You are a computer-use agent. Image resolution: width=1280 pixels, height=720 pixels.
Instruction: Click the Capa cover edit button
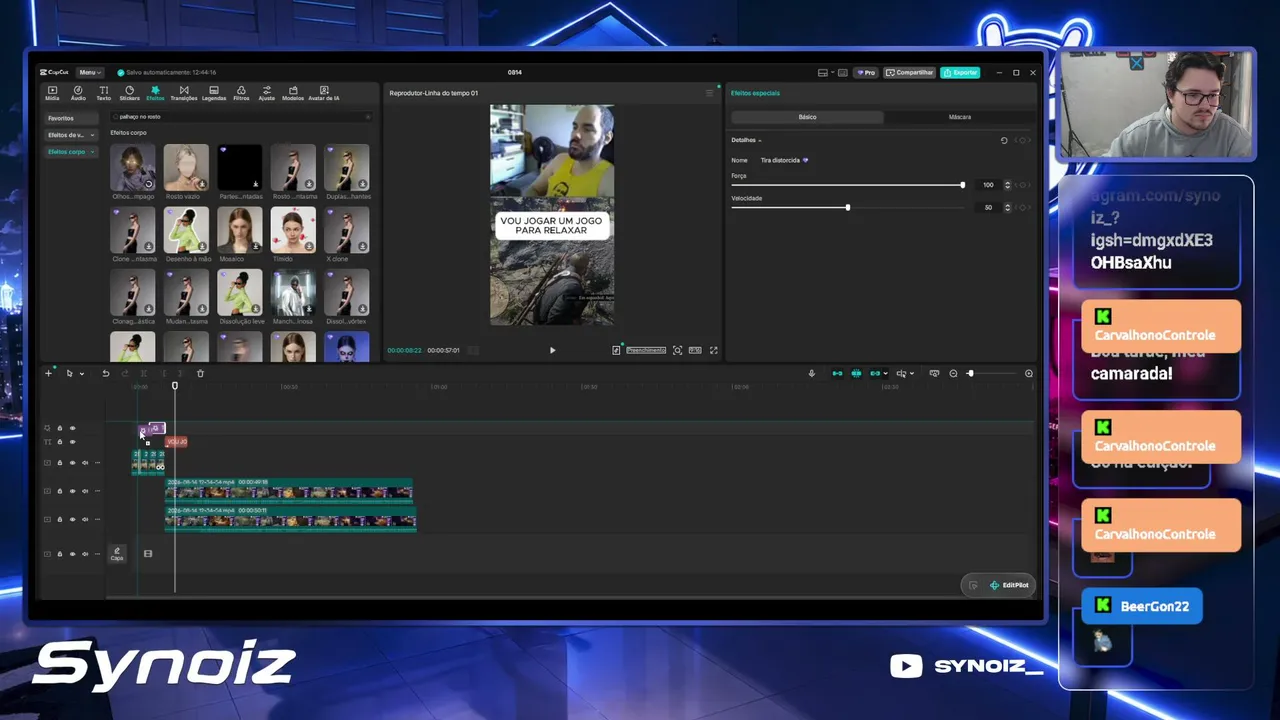pyautogui.click(x=117, y=553)
